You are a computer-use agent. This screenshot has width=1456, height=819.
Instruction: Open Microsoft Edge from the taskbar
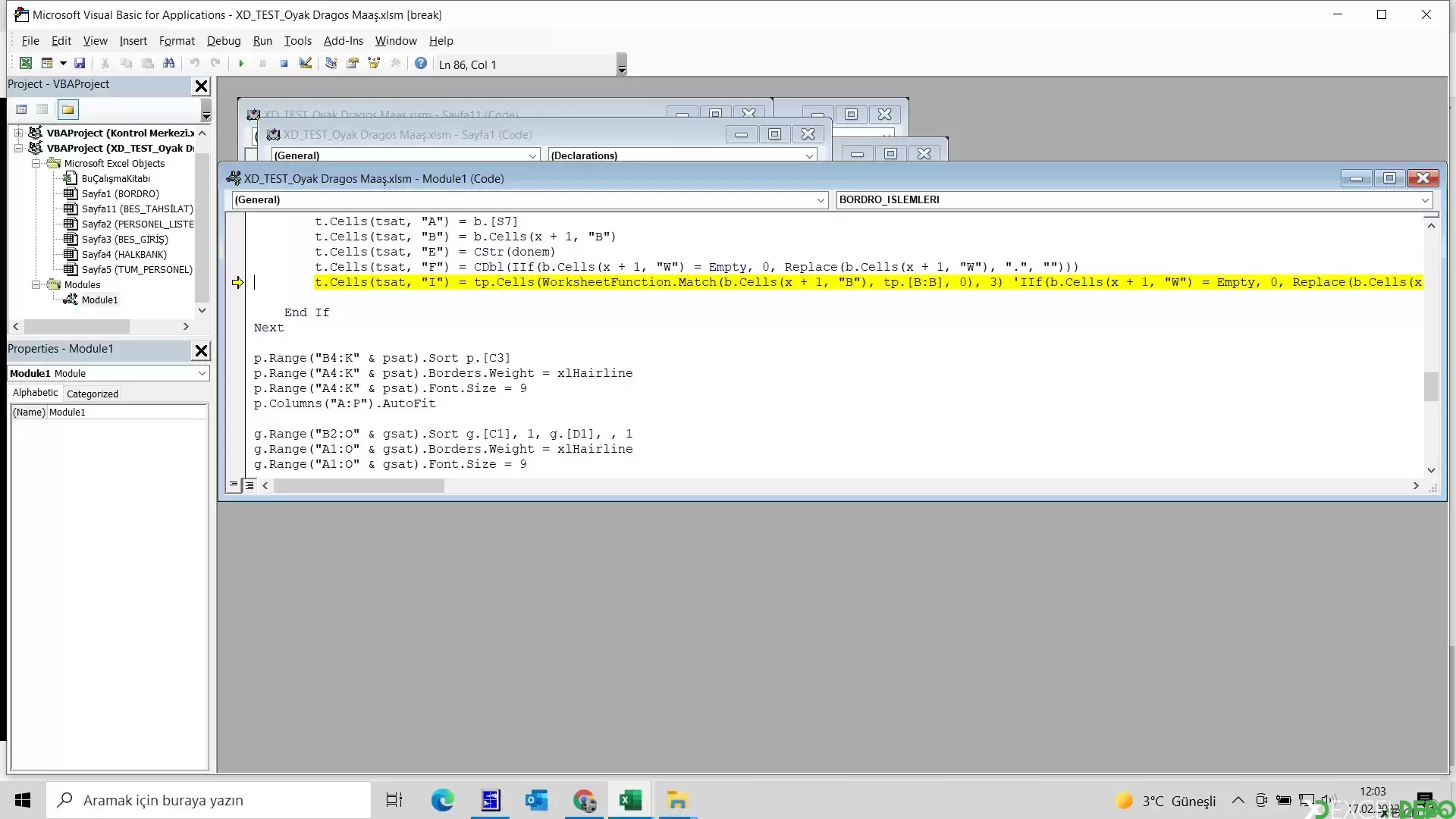(x=443, y=800)
